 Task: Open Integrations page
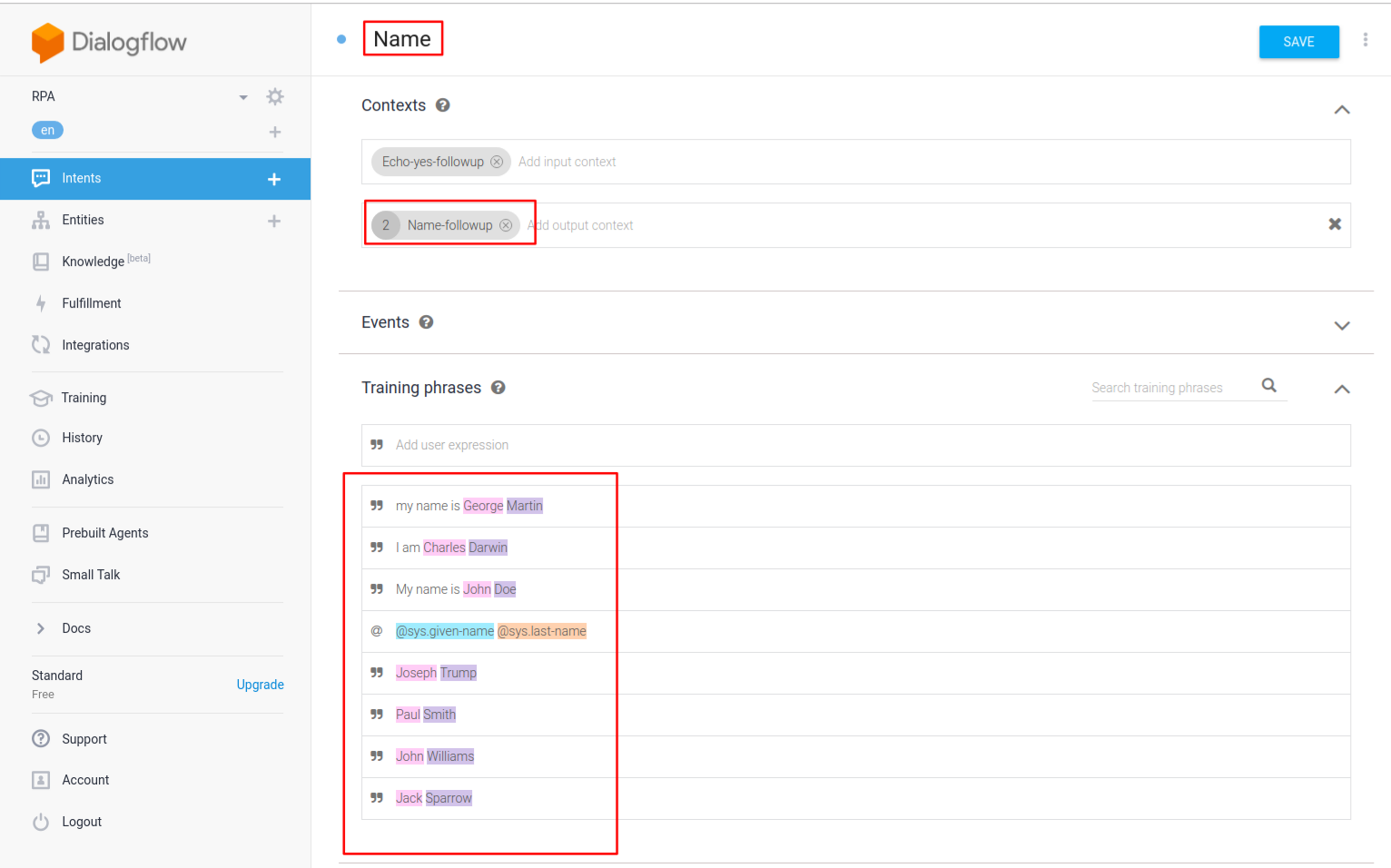click(x=95, y=345)
